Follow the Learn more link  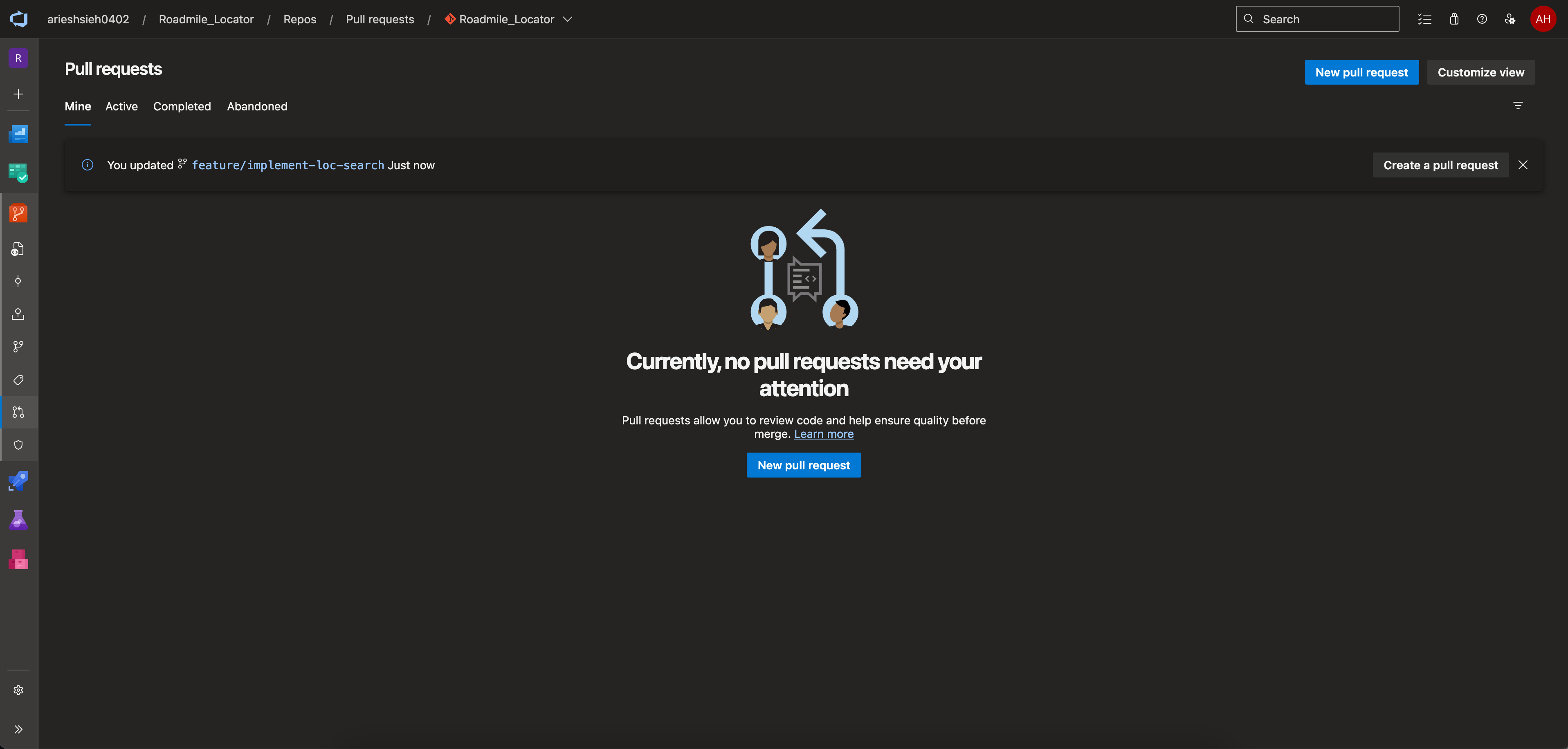823,435
